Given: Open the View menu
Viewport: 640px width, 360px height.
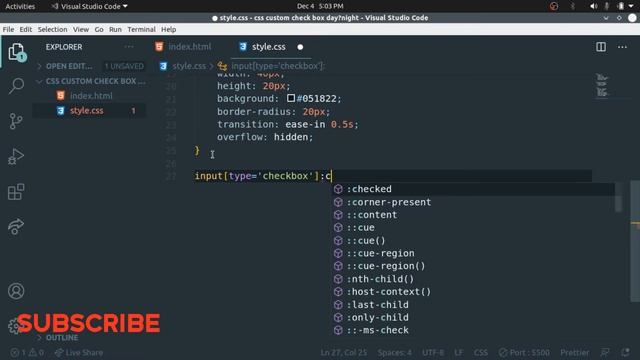Looking at the screenshot, I should click(81, 29).
